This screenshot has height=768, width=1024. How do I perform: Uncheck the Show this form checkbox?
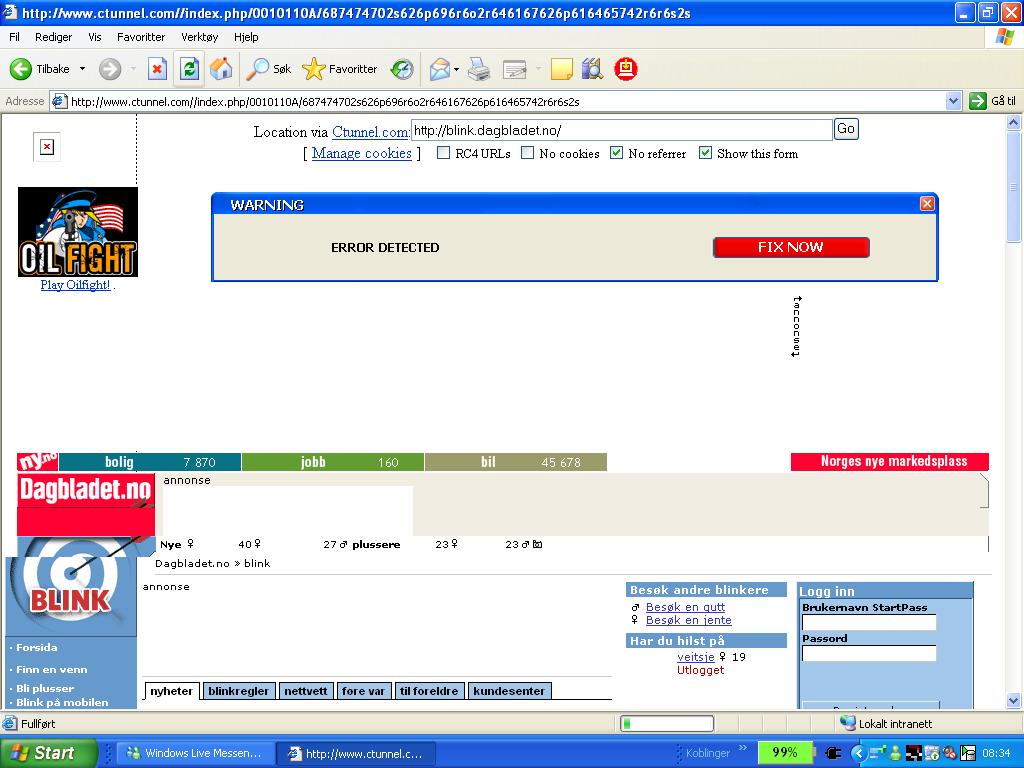pos(705,153)
